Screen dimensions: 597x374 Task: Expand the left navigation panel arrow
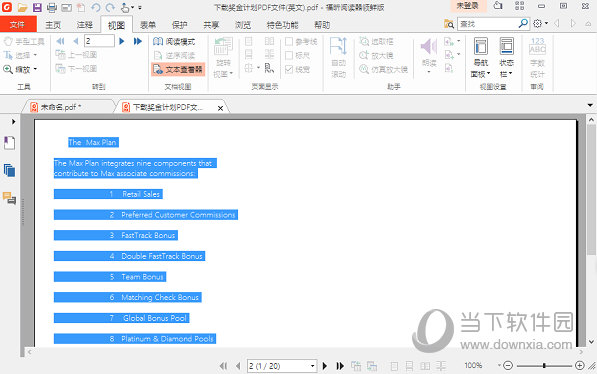pos(13,122)
